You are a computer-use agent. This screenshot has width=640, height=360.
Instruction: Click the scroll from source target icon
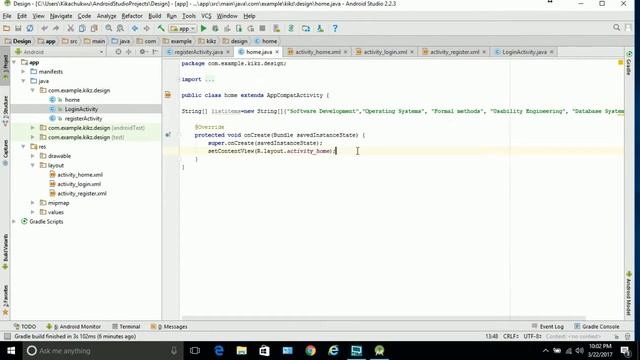118,52
